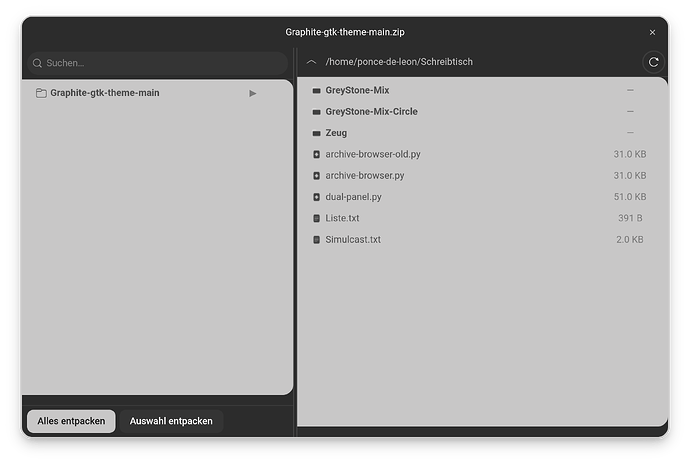Click the destination path /home/ponce-de-leon/Schreibtisch
The height and width of the screenshot is (463, 690).
point(399,62)
